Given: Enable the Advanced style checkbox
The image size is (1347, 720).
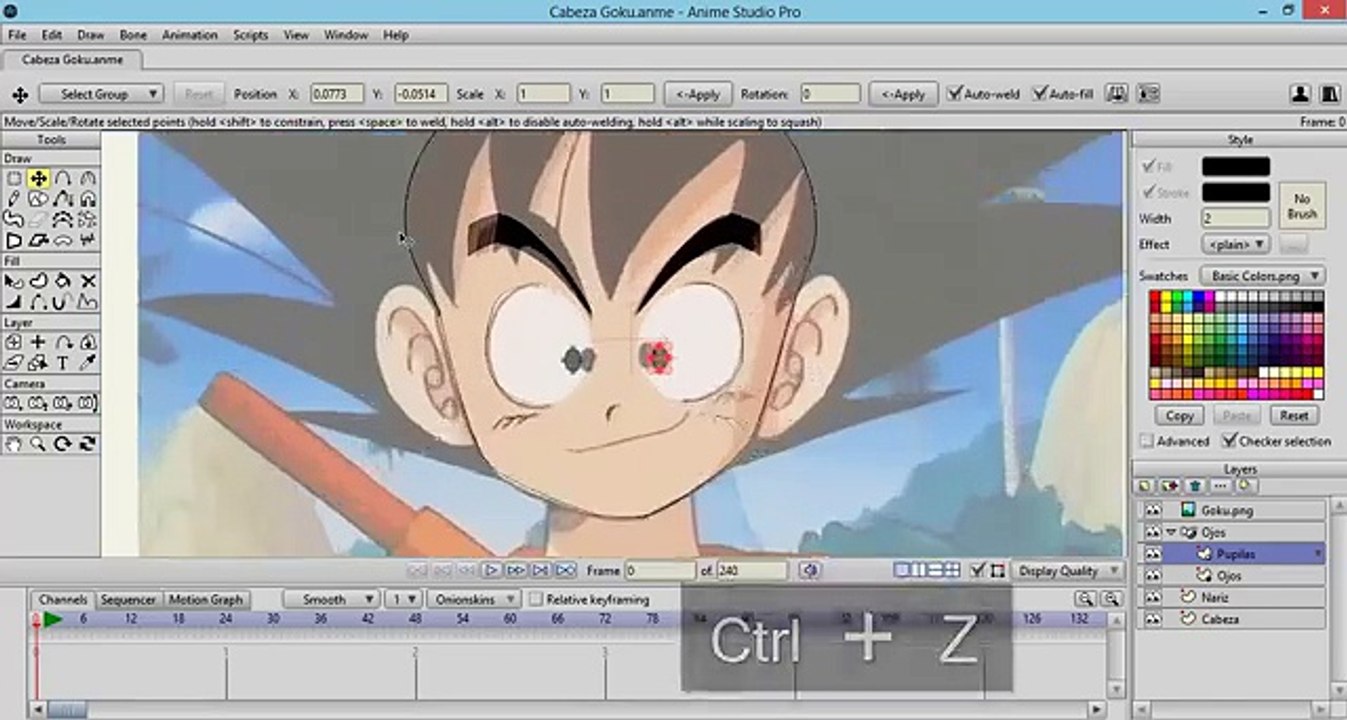Looking at the screenshot, I should (x=1146, y=441).
